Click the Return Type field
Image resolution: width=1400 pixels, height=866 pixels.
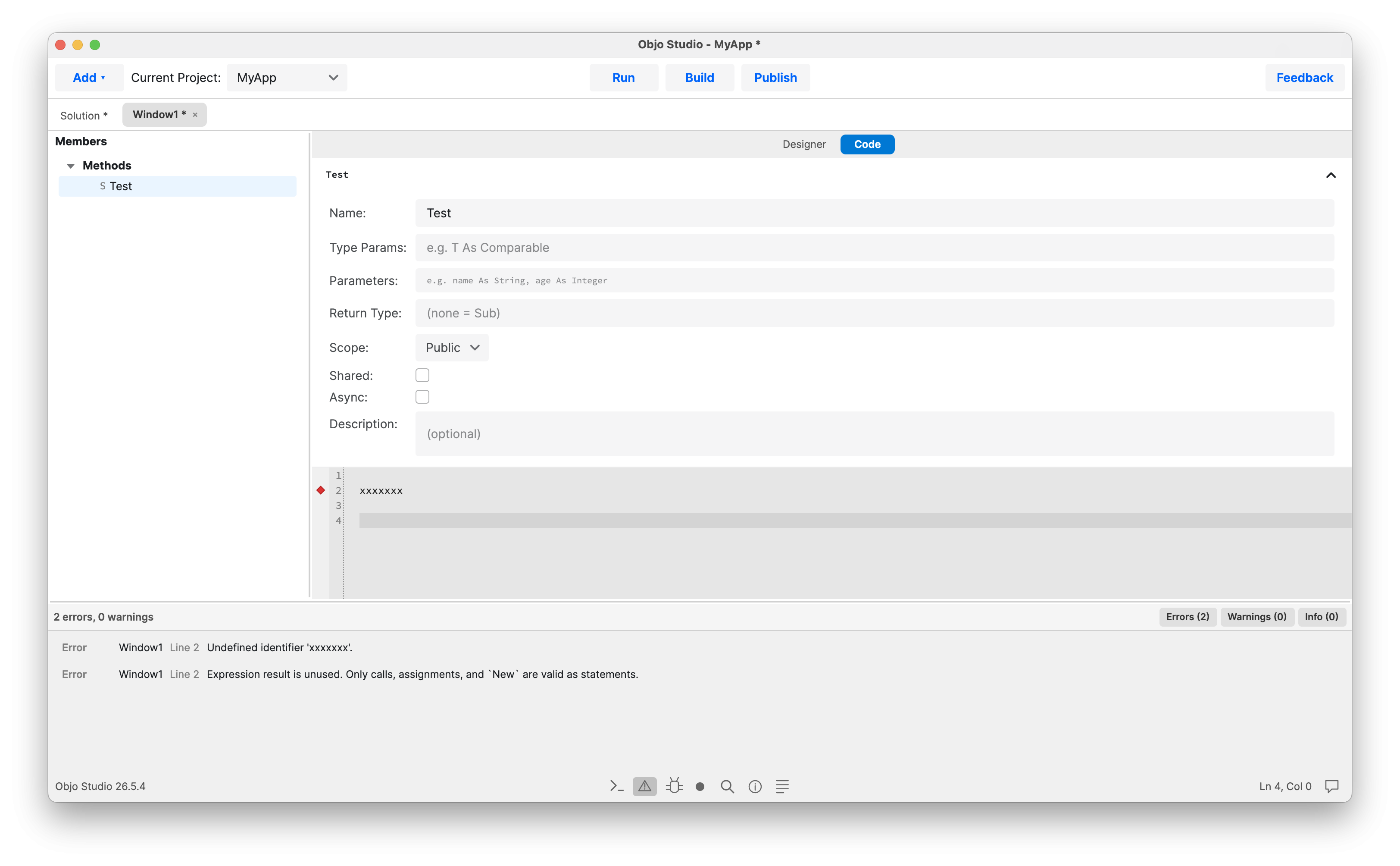pos(875,313)
